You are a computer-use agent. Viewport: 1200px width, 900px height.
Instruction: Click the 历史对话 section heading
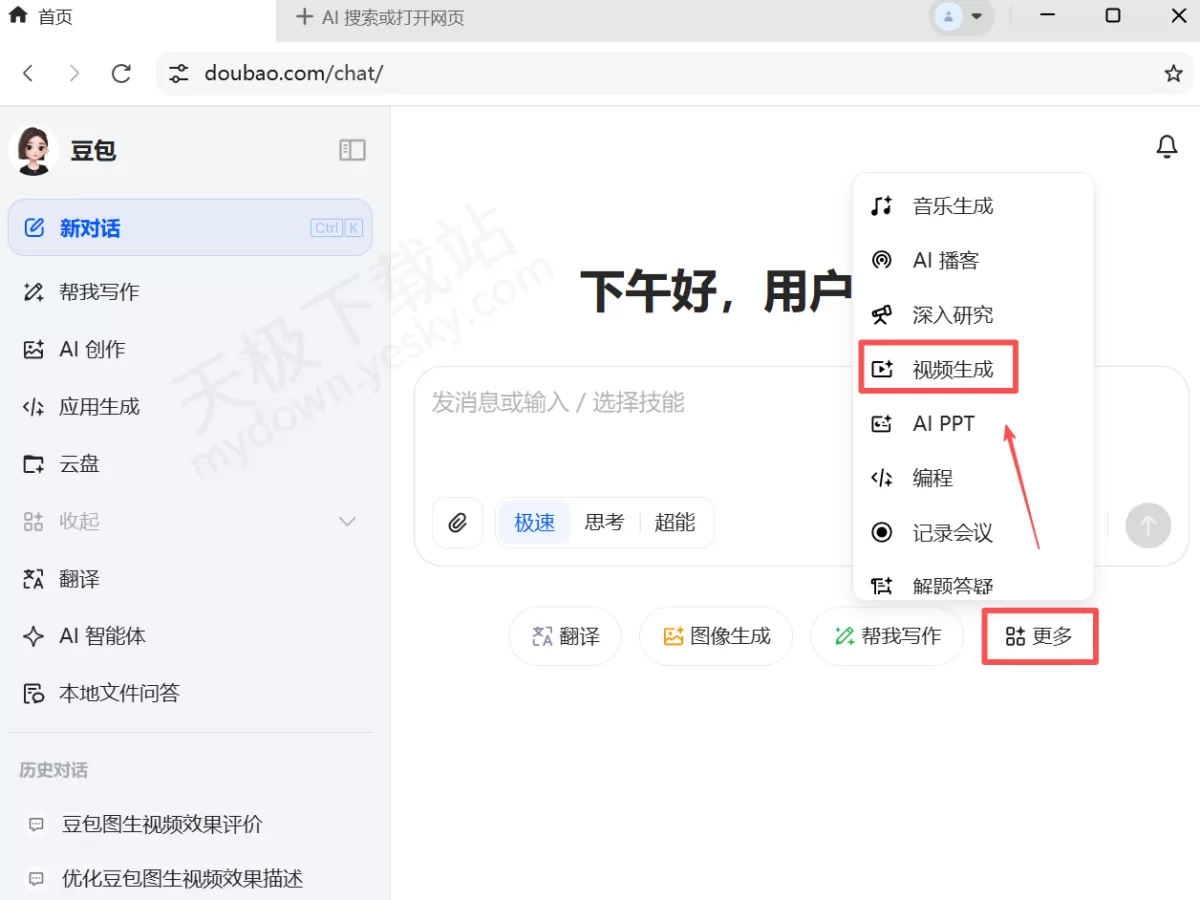click(54, 770)
